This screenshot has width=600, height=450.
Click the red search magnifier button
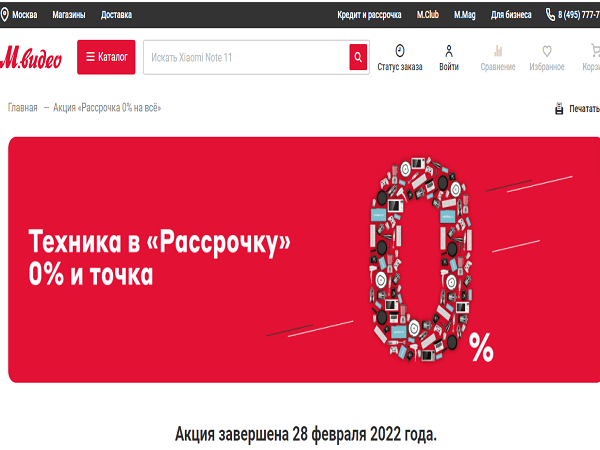point(358,57)
